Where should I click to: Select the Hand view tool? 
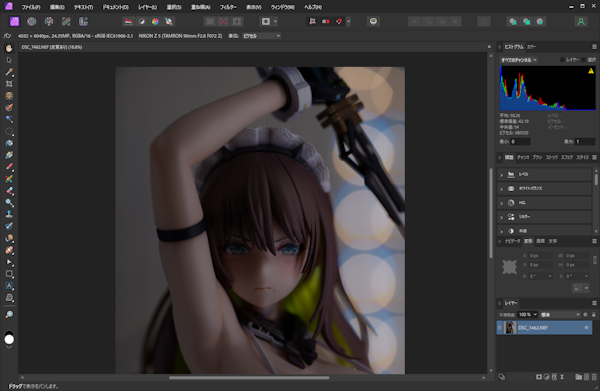click(x=9, y=48)
